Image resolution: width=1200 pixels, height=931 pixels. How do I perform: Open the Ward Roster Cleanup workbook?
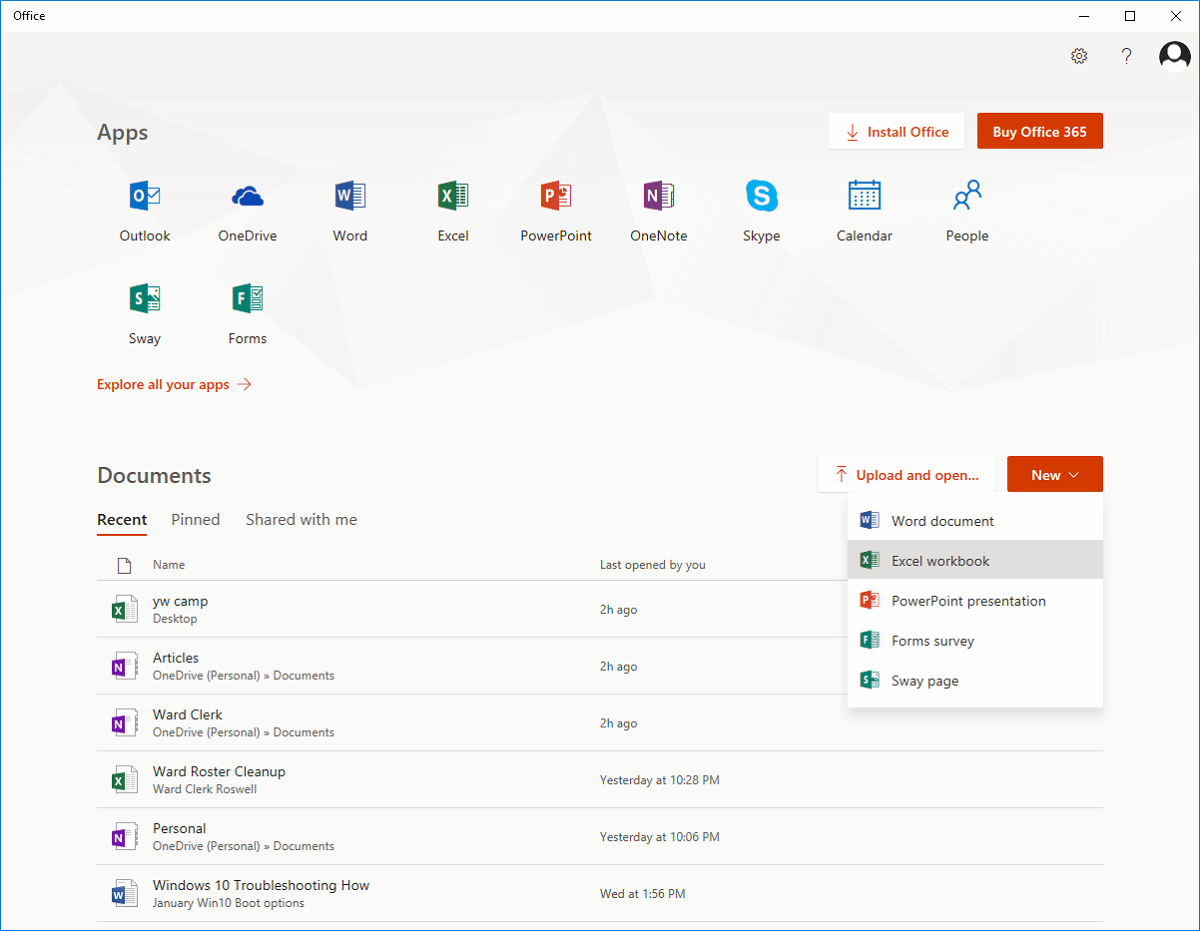(x=218, y=771)
